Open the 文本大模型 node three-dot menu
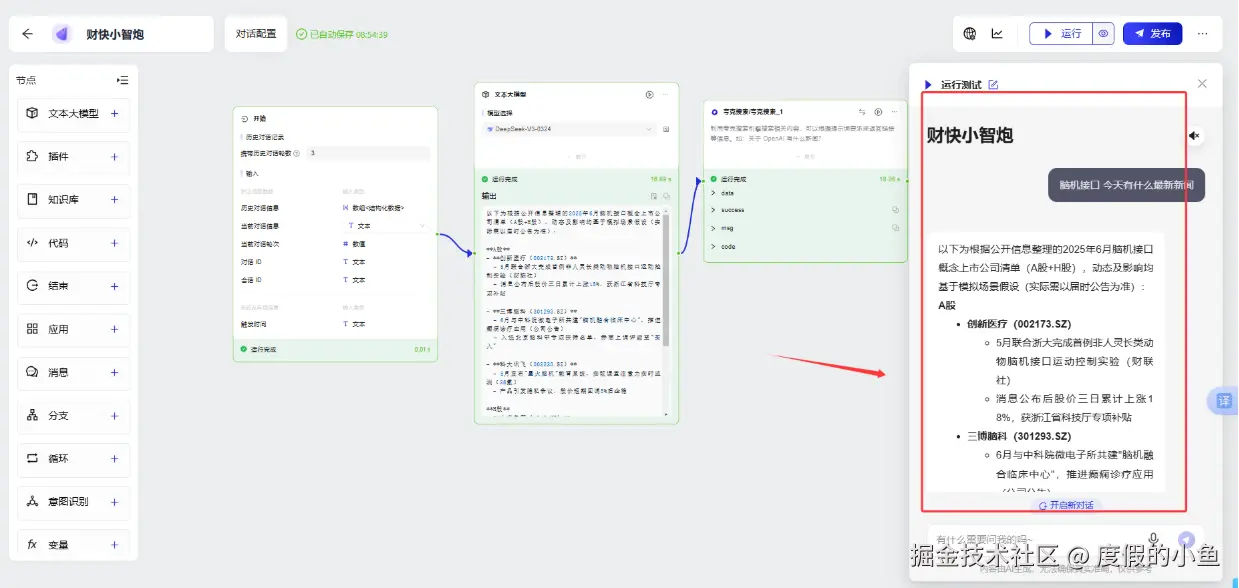The width and height of the screenshot is (1239, 588). click(x=666, y=94)
